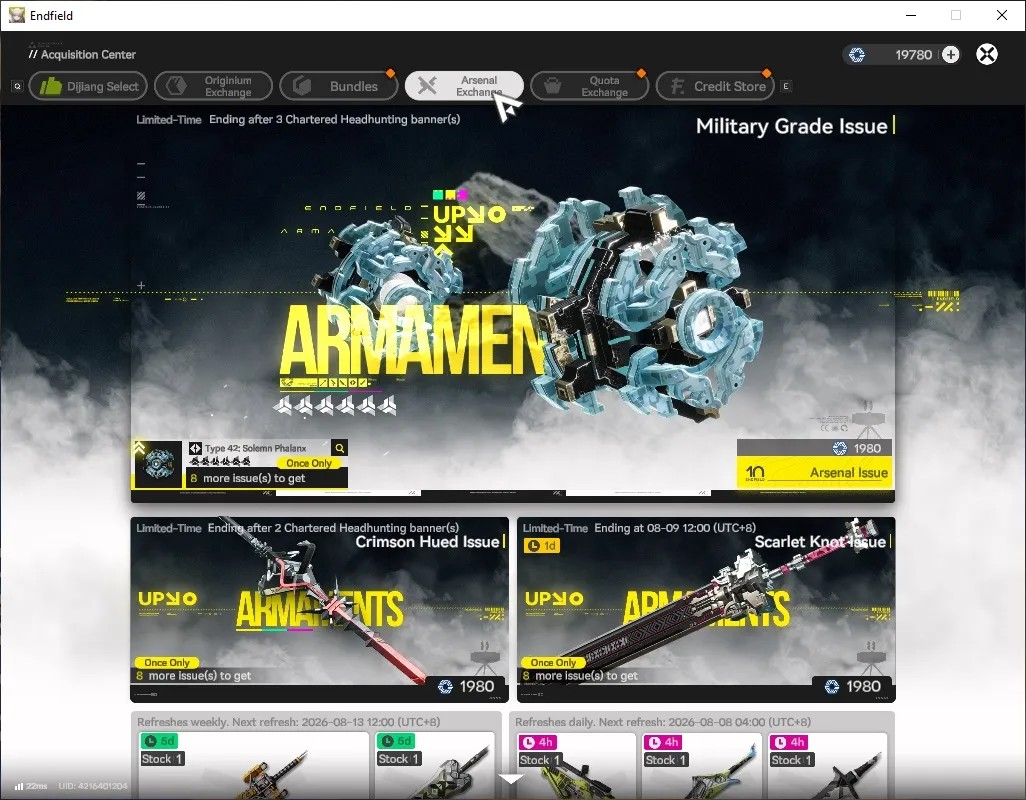The height and width of the screenshot is (800, 1026).
Task: Open the Credit Store tab
Action: [715, 86]
